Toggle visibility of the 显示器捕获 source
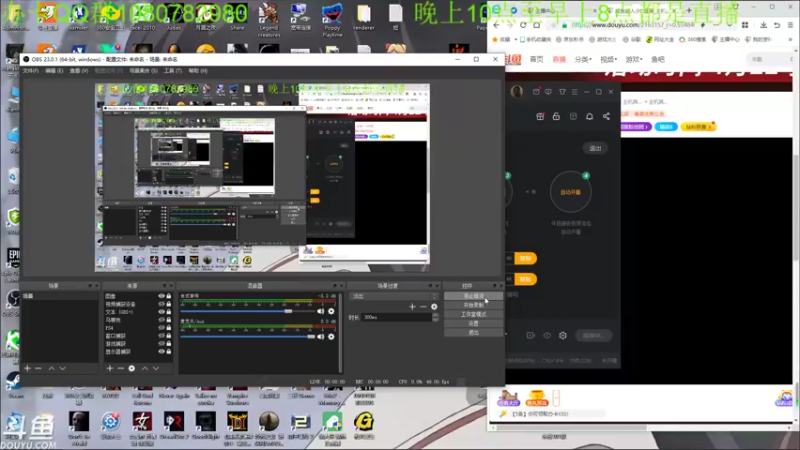The width and height of the screenshot is (800, 450). click(161, 352)
